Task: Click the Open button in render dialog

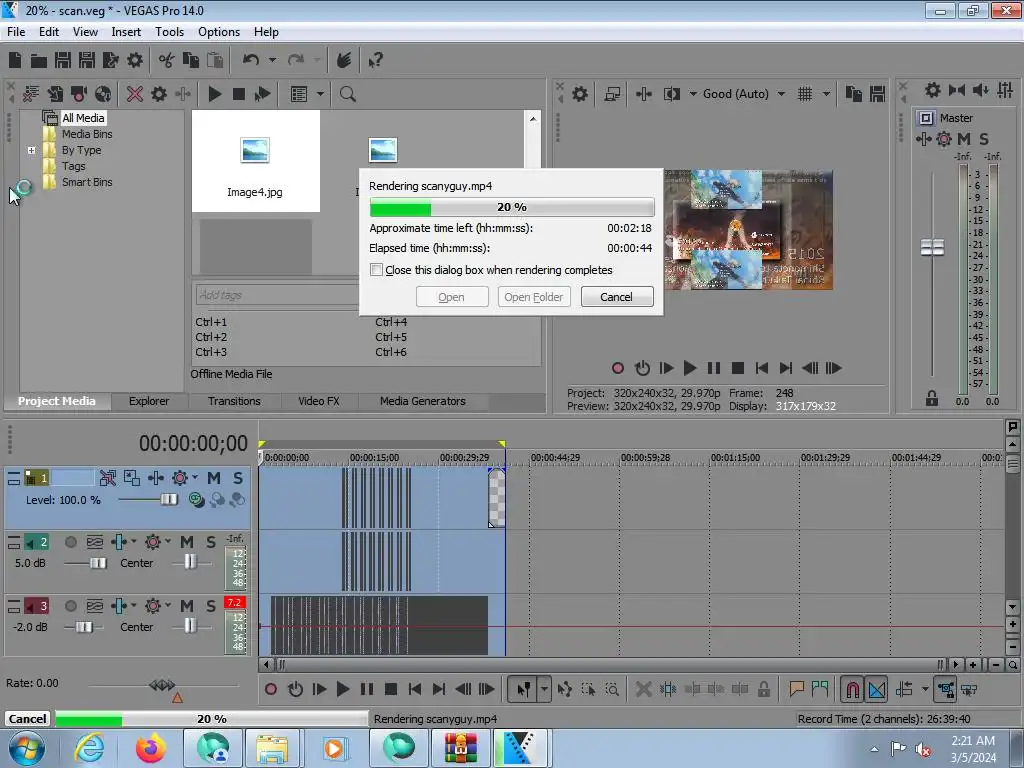Action: coord(451,297)
